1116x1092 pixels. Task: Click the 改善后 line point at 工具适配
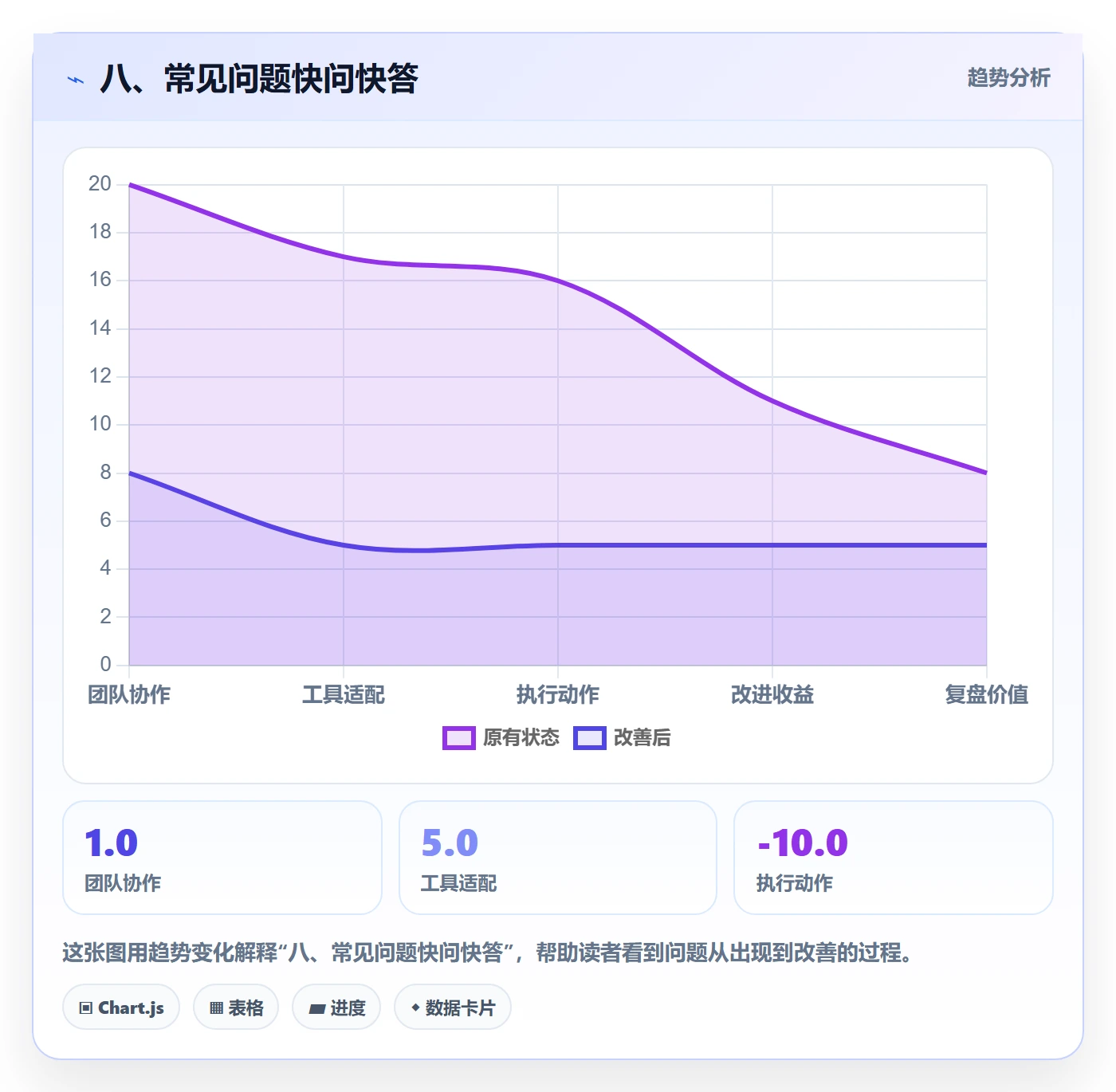pos(344,545)
